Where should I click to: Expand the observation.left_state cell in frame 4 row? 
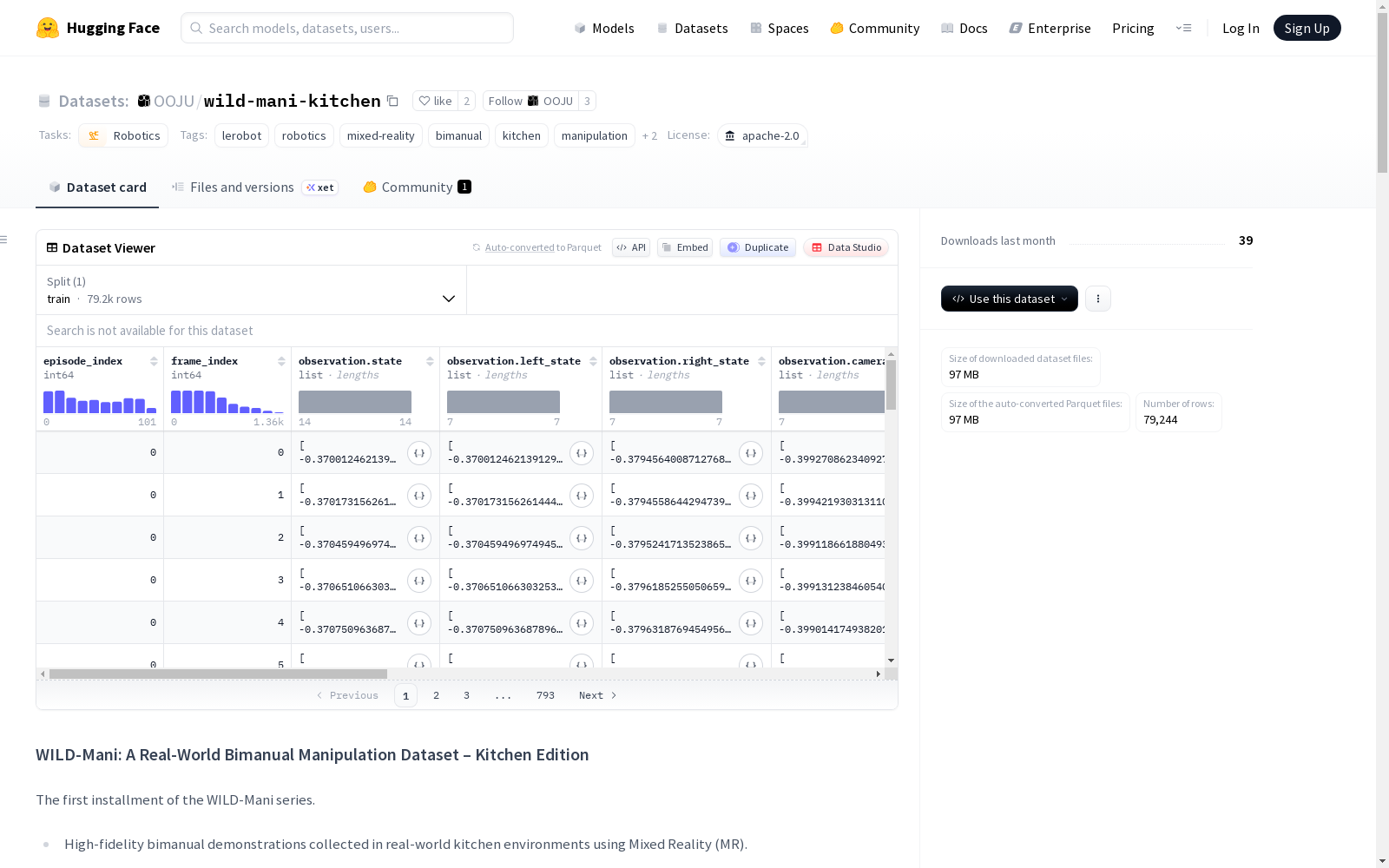[x=582, y=623]
